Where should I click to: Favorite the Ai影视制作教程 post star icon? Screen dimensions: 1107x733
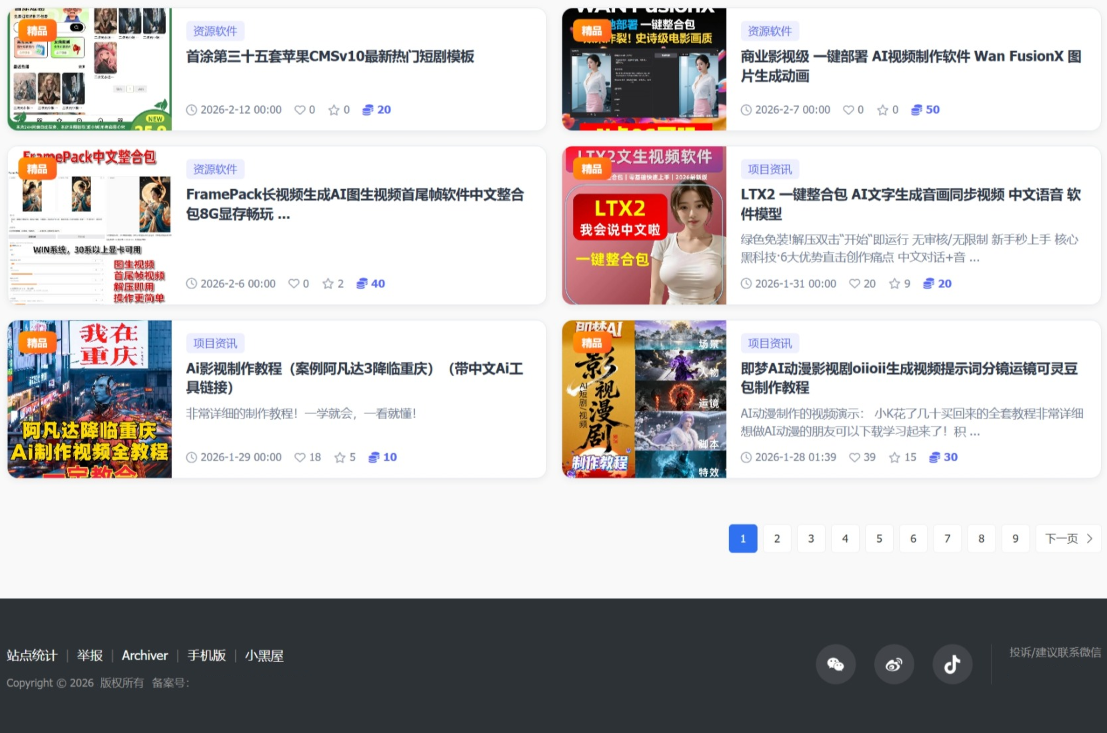[x=340, y=457]
